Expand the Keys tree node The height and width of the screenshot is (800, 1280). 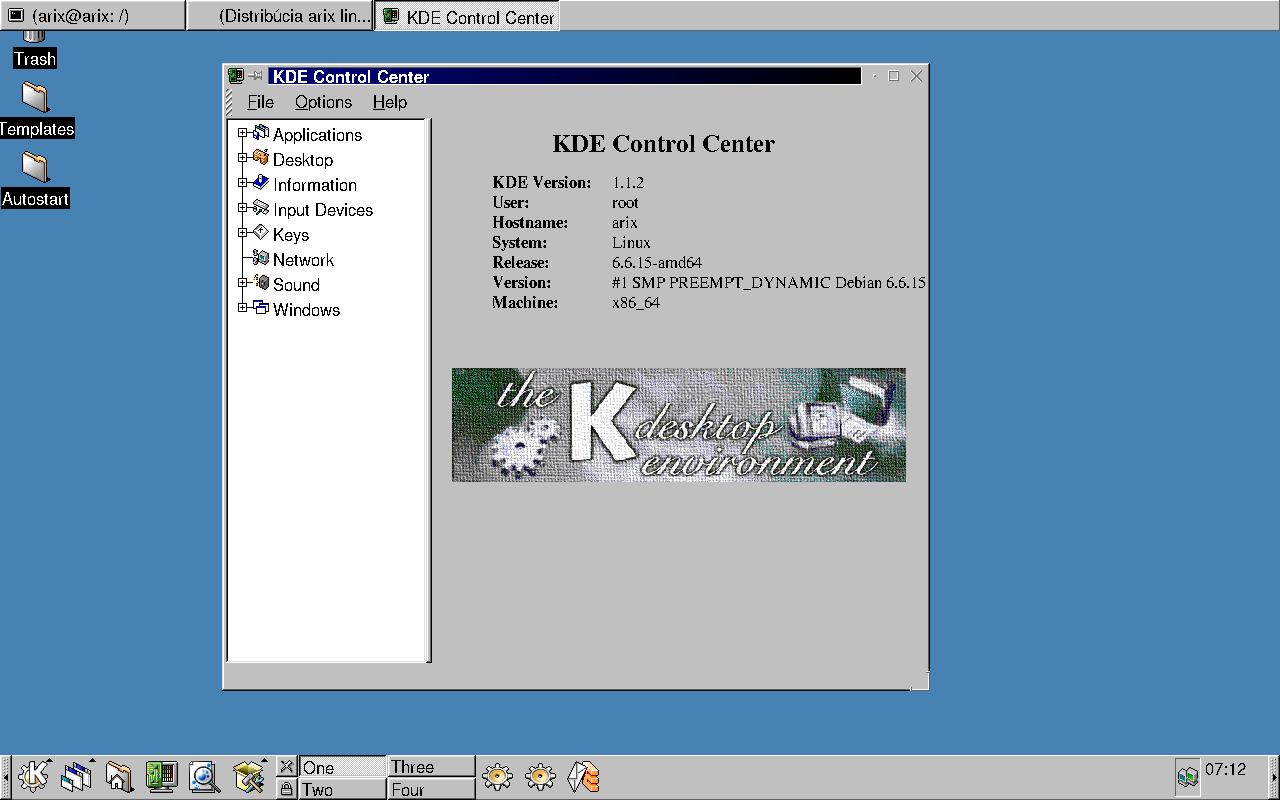click(x=242, y=233)
